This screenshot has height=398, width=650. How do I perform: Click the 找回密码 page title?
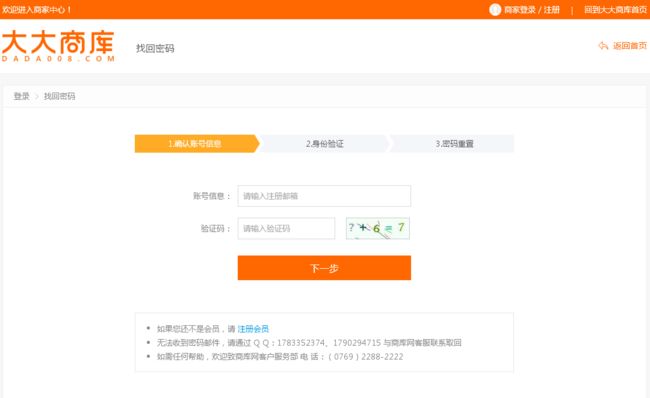(155, 49)
